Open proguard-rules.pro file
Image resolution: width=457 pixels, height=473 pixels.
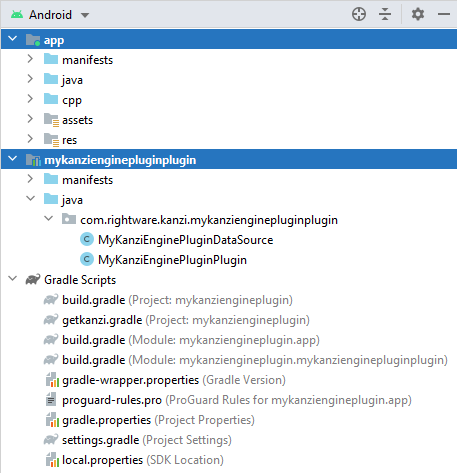237,400
